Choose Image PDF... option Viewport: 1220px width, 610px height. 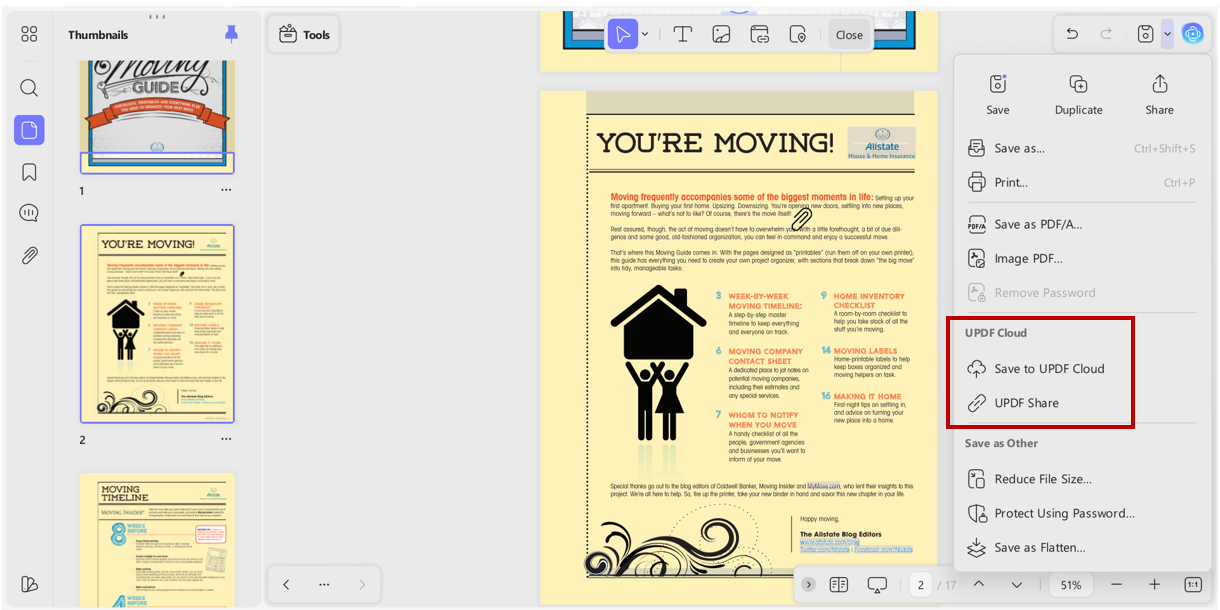pos(1082,258)
